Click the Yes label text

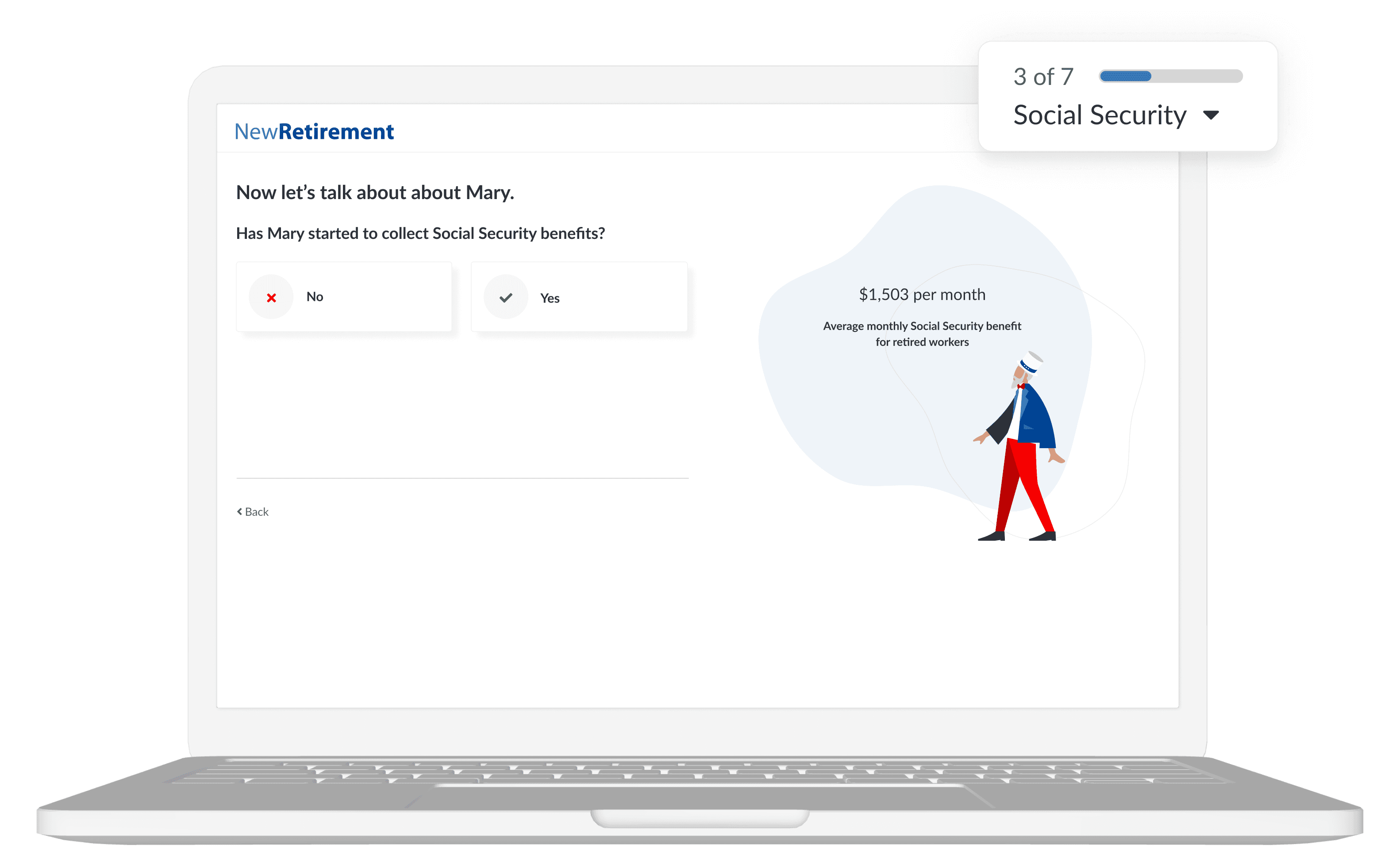(549, 298)
